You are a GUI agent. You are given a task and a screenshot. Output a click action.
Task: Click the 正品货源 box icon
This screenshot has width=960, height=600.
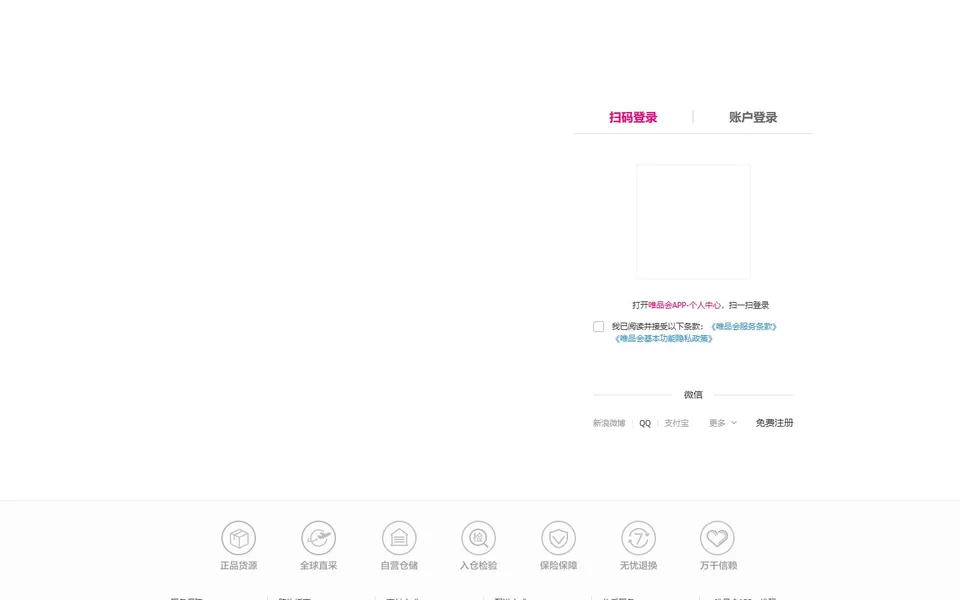(239, 538)
